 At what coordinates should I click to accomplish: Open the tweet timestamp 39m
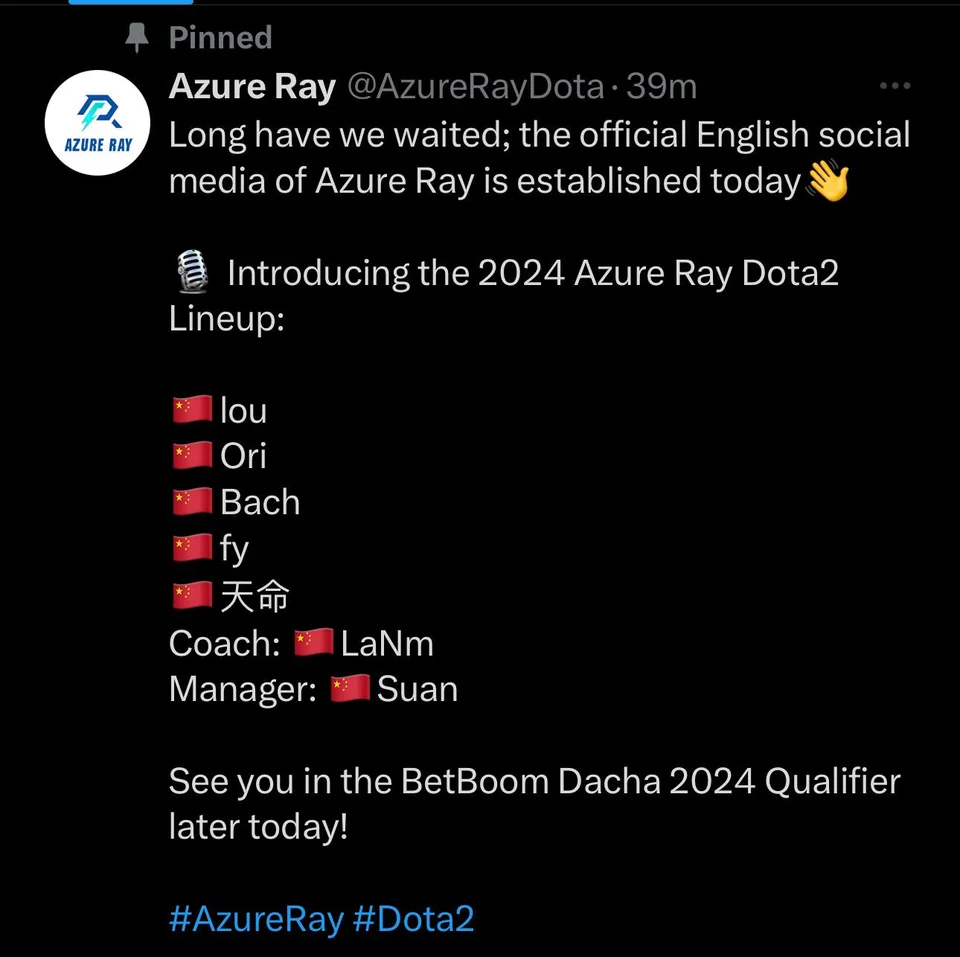(664, 86)
